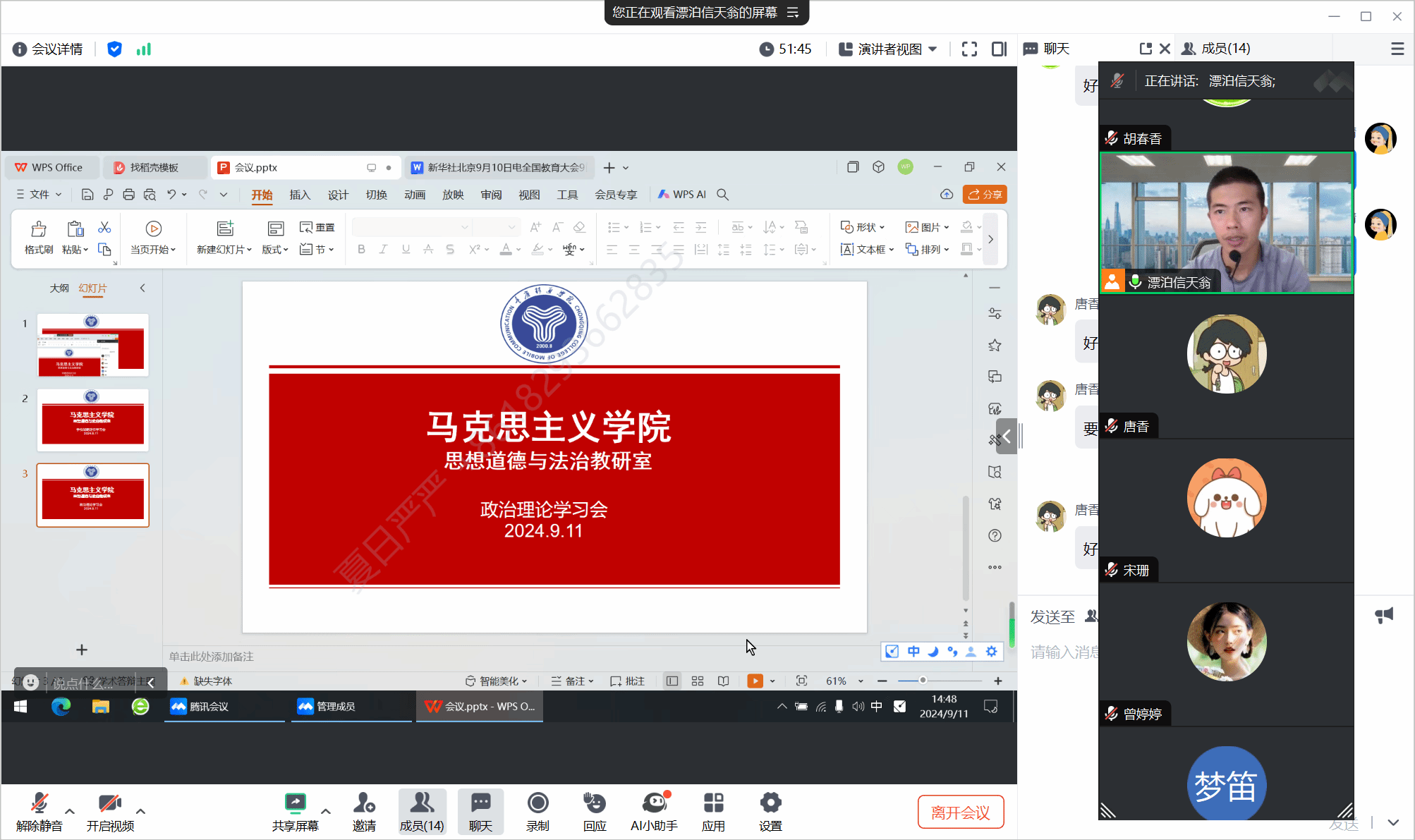
Task: Launch the AI小助手 assistant
Action: pos(654,810)
